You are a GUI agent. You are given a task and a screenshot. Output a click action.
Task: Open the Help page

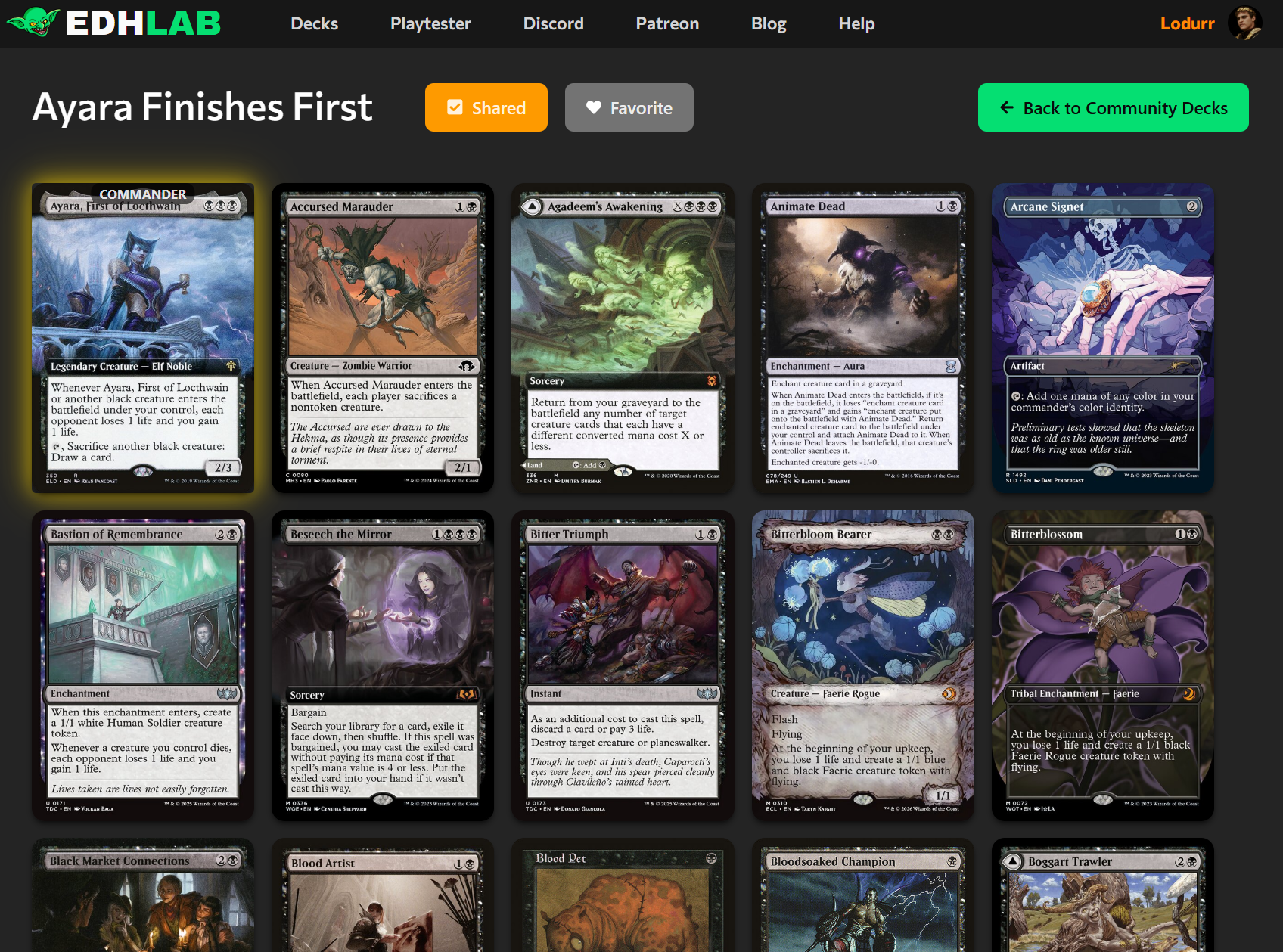(x=856, y=23)
